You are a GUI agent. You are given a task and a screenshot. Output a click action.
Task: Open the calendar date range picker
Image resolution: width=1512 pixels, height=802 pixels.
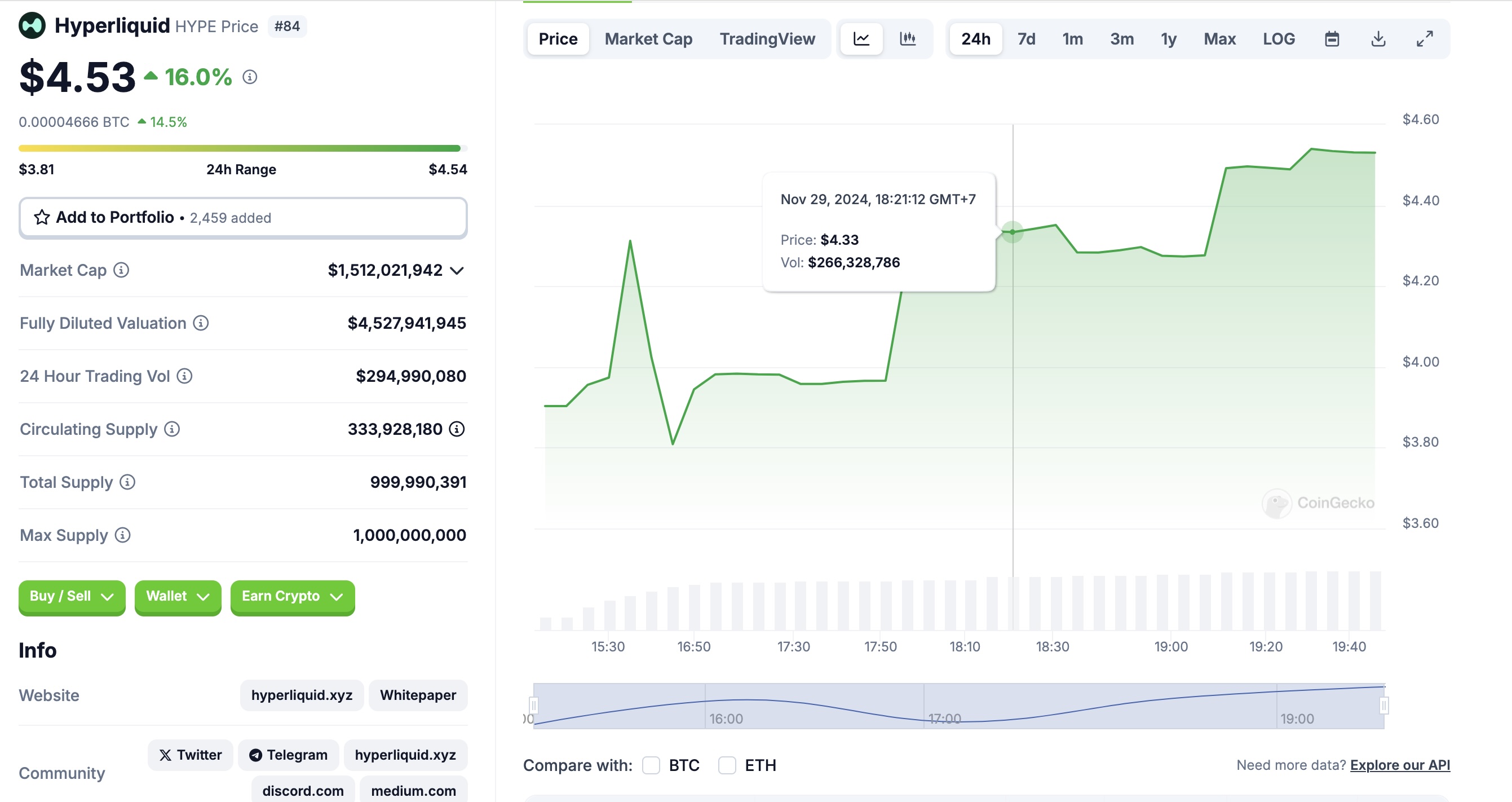coord(1332,39)
